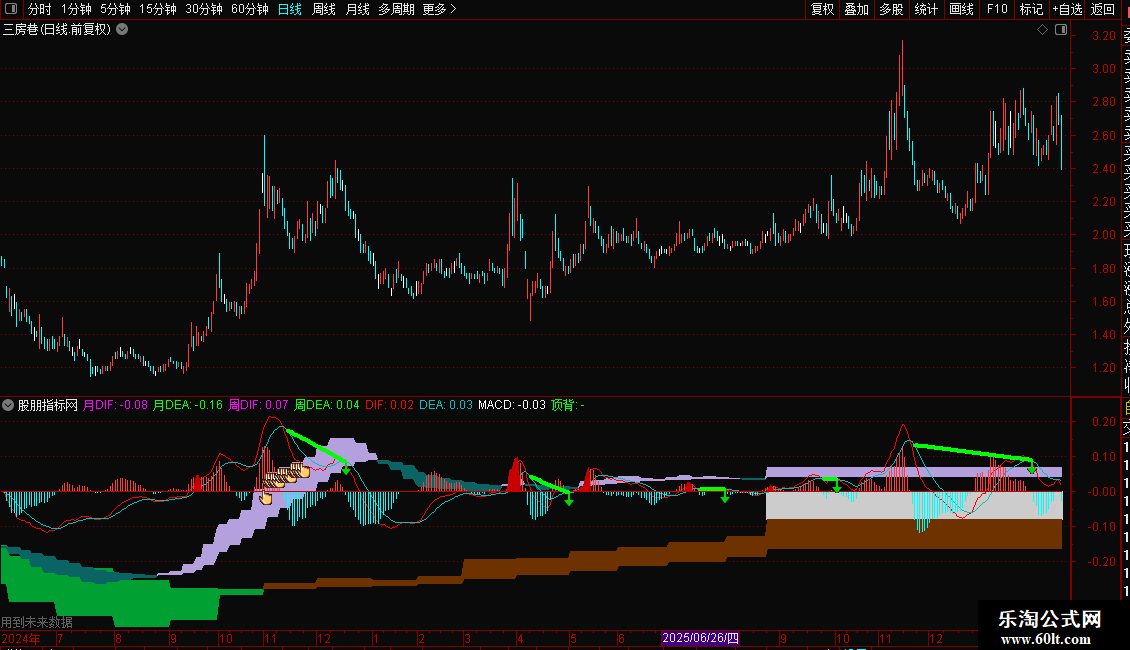This screenshot has height=650, width=1130.
Task: Click the 标记 mark button
Action: 1031,9
